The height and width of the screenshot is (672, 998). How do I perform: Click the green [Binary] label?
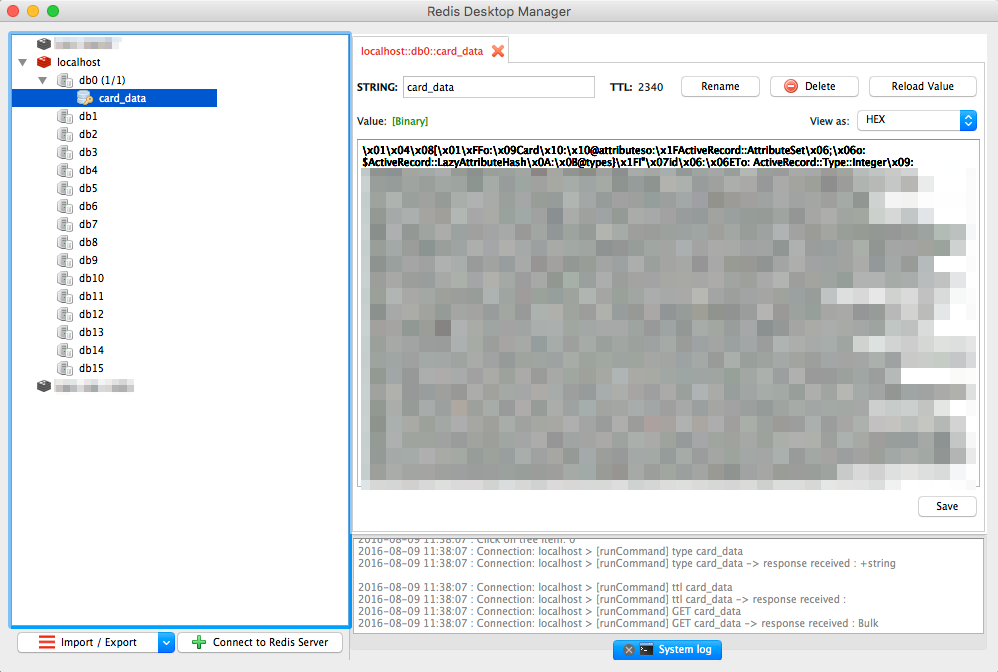pyautogui.click(x=410, y=121)
